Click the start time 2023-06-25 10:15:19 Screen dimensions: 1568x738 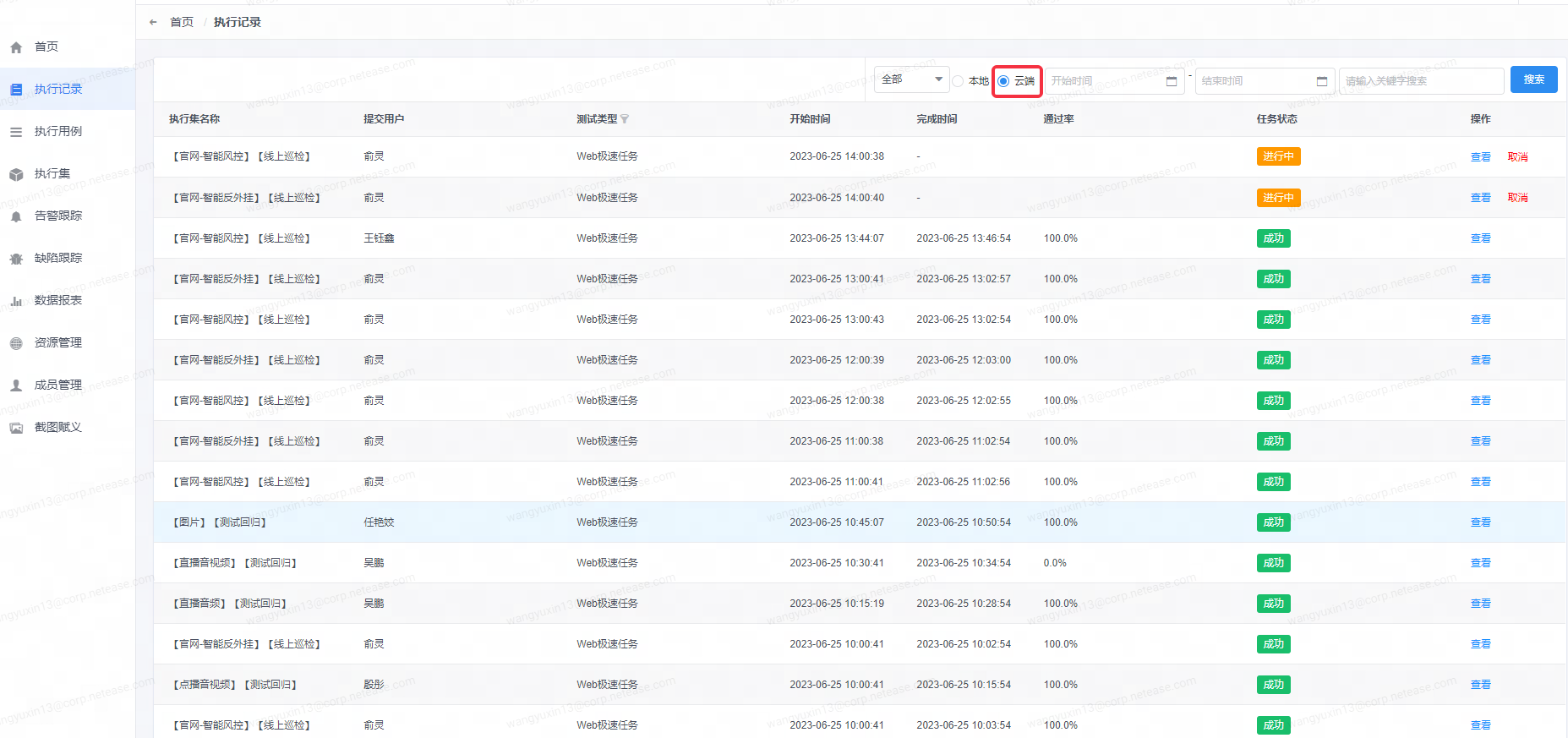click(x=837, y=604)
